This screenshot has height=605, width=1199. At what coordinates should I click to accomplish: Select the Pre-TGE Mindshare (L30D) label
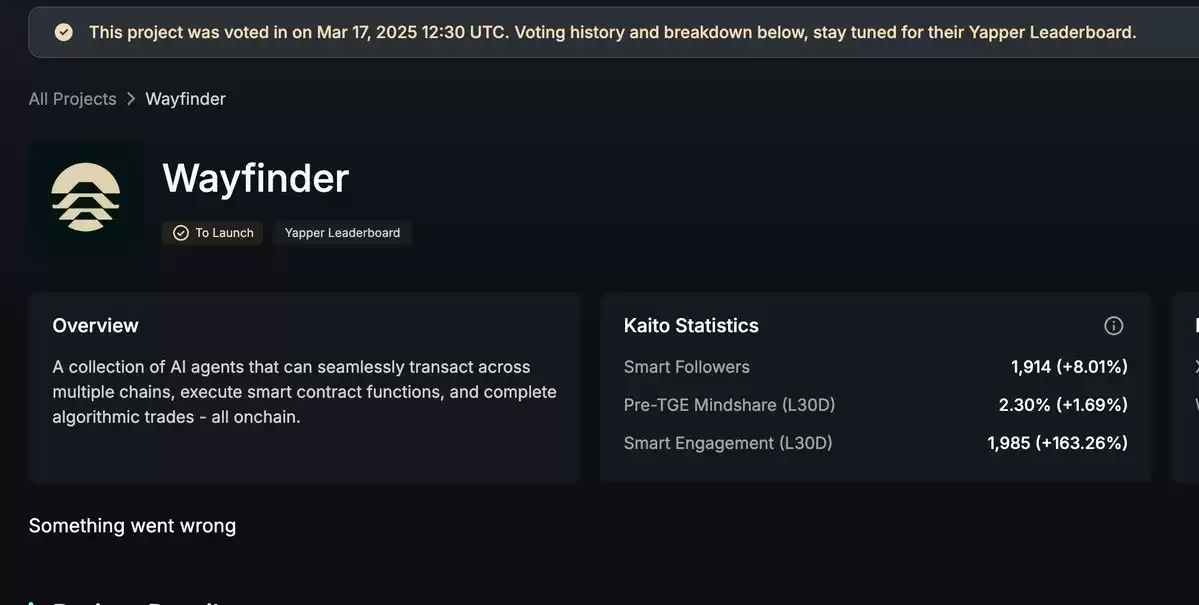point(729,405)
